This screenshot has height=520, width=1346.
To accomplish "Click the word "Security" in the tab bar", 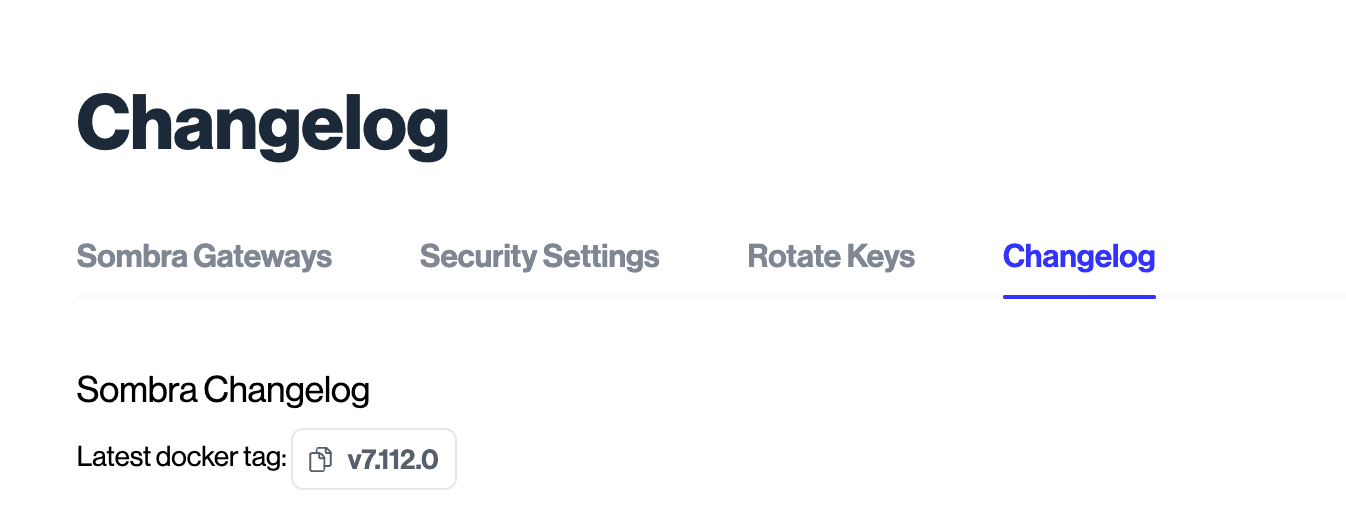I will point(478,256).
